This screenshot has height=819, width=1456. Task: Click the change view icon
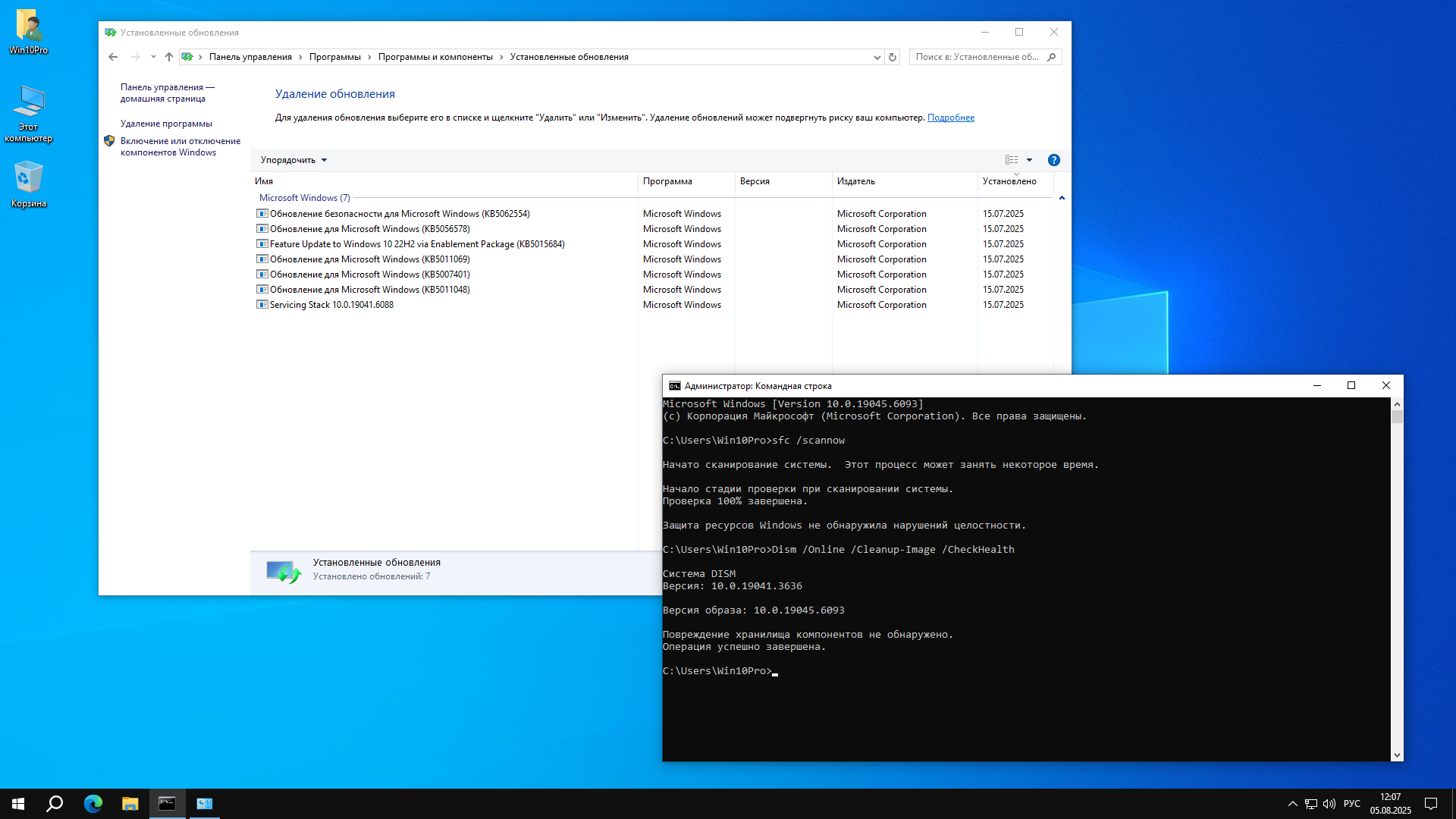pos(1012,160)
